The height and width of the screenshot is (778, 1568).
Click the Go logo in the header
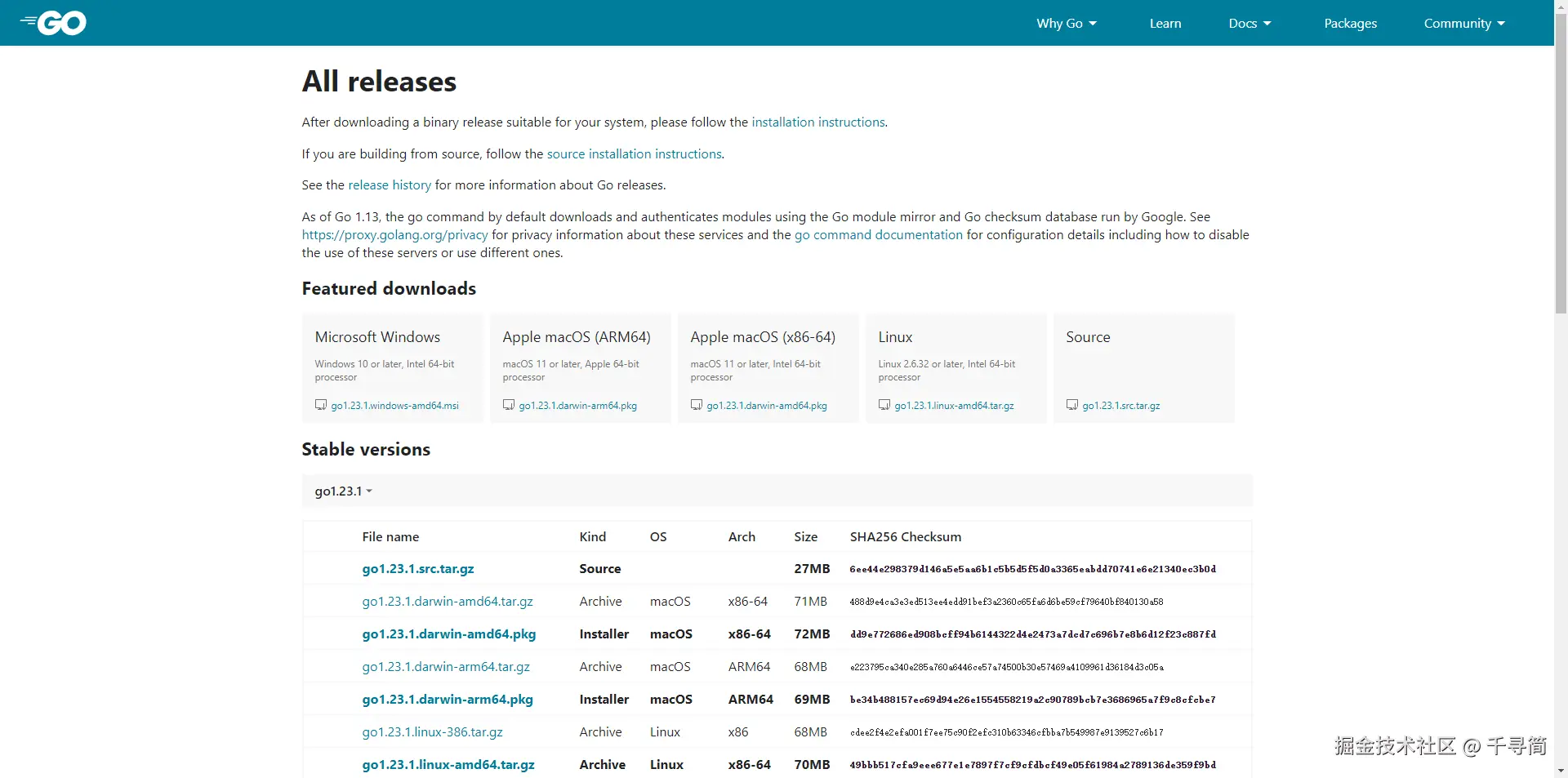pos(53,23)
